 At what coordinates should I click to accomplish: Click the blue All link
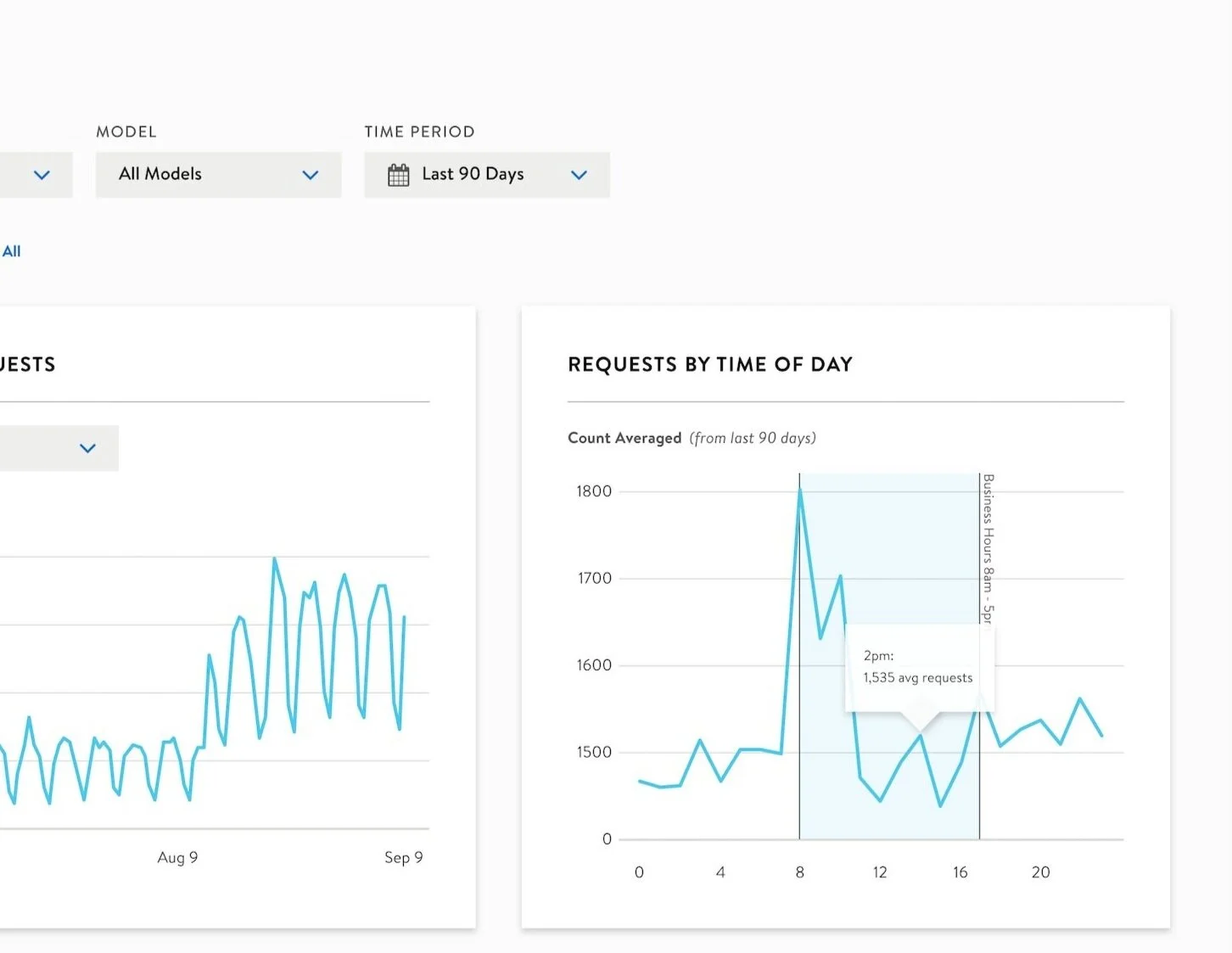click(11, 251)
